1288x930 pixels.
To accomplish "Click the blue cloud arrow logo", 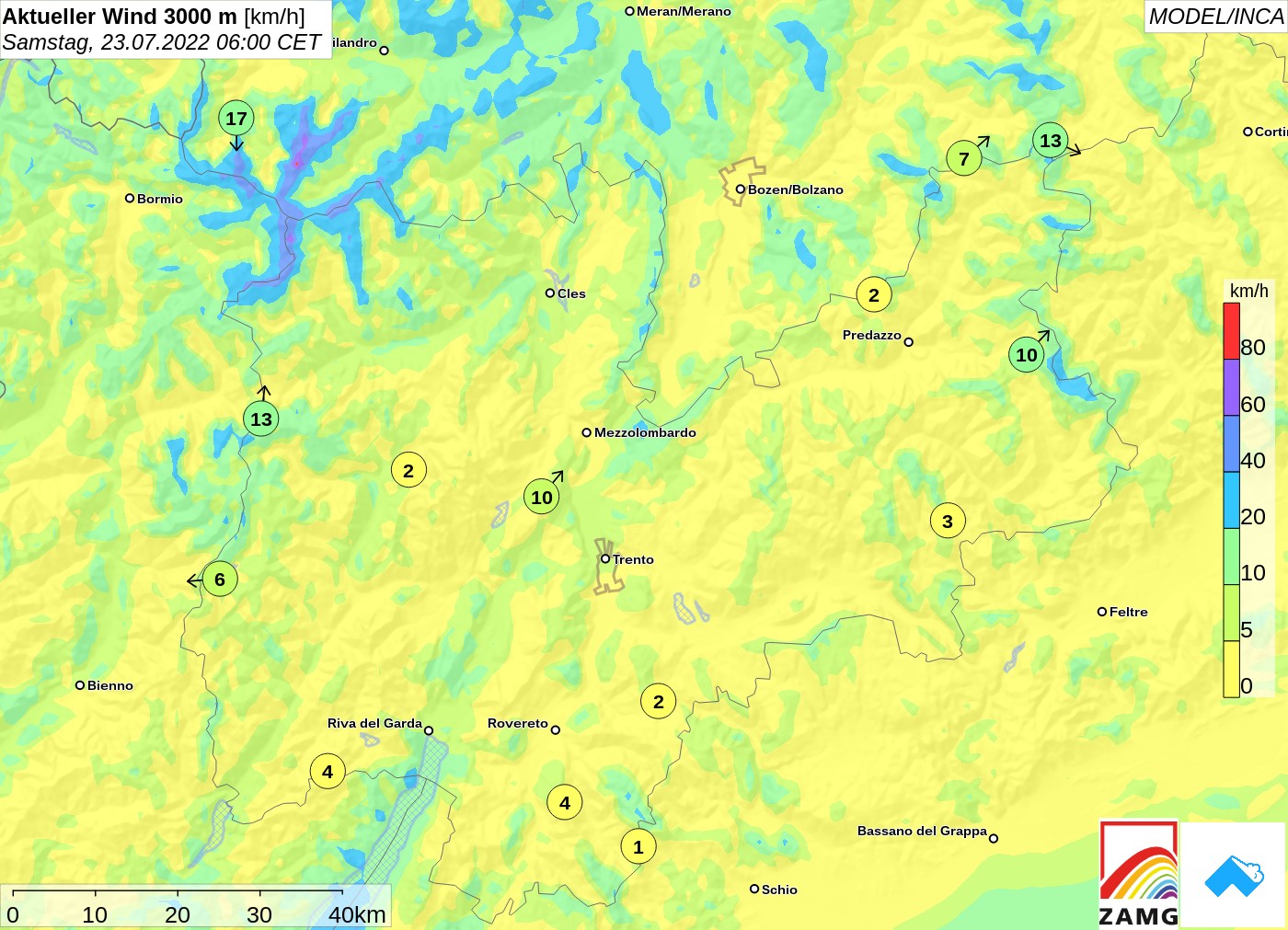I will coord(1234,876).
